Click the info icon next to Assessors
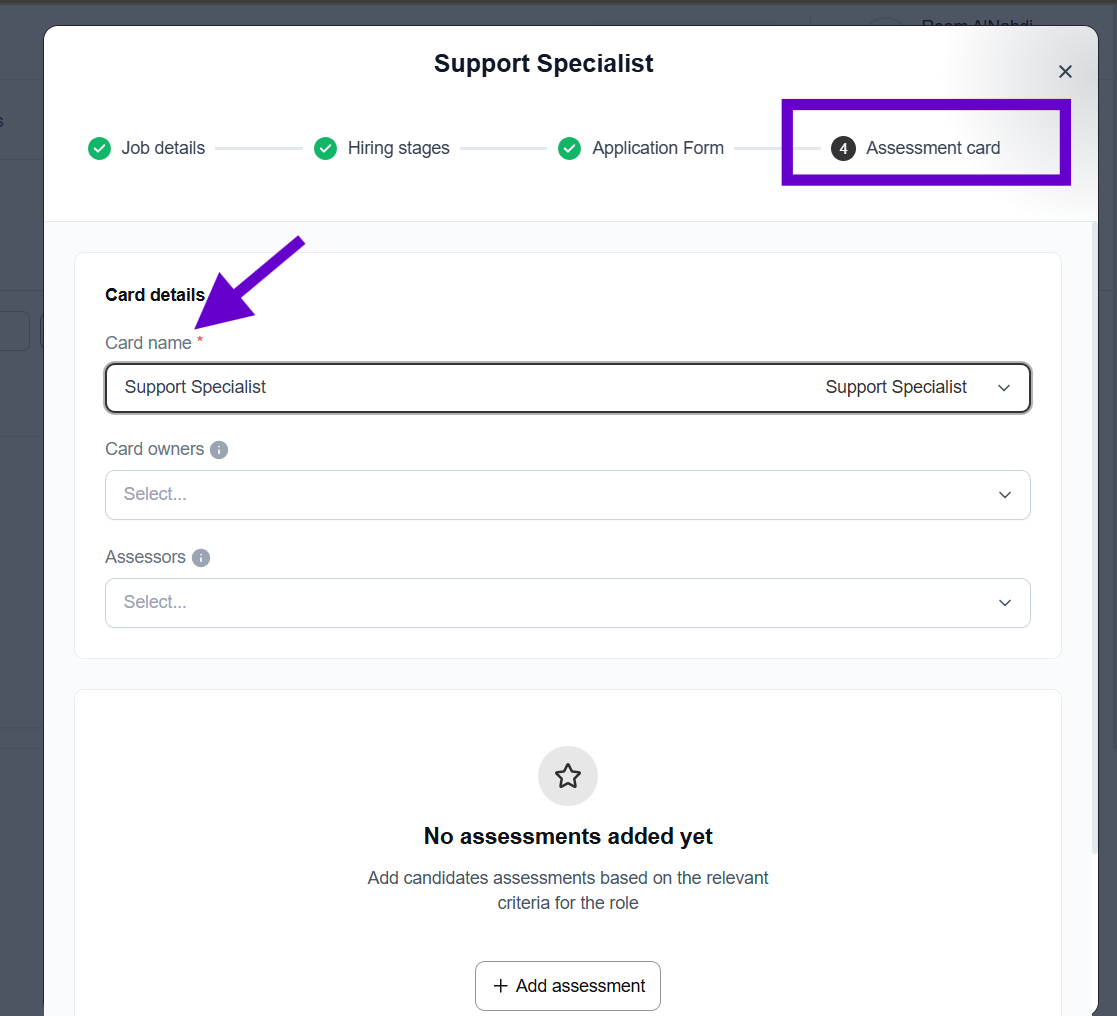 (201, 558)
